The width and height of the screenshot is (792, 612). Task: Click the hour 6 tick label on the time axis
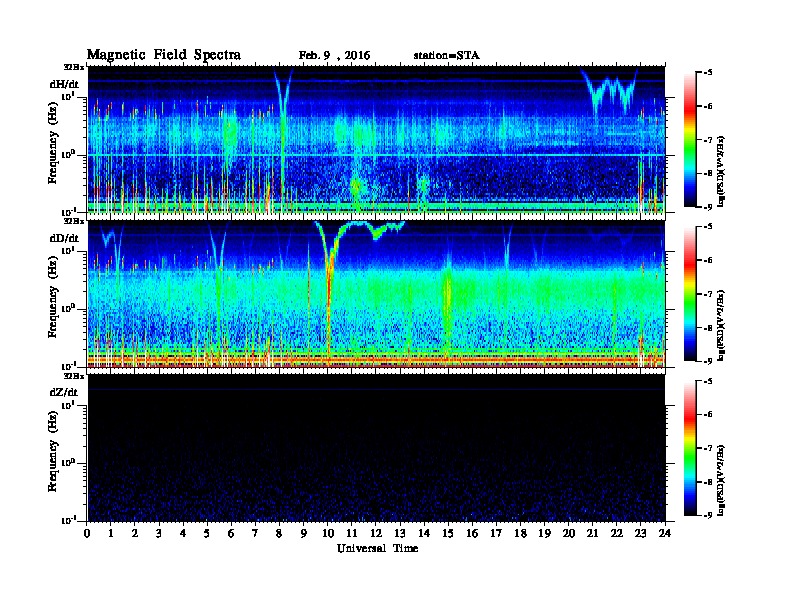(231, 533)
